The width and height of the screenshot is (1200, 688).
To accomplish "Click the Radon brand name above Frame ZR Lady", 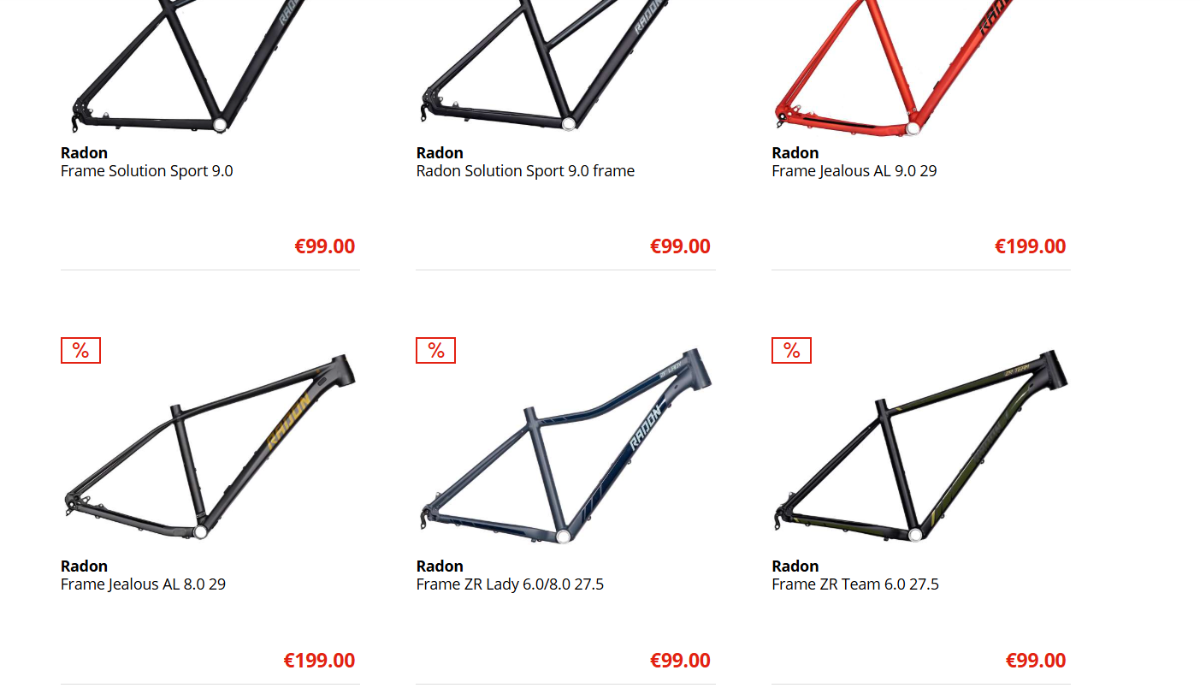I will [440, 566].
